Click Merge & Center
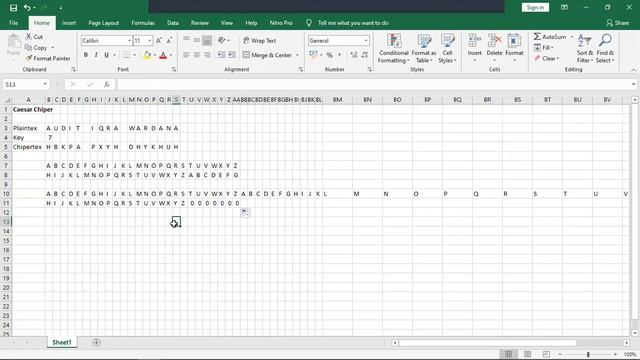This screenshot has width=640, height=360. coord(267,55)
